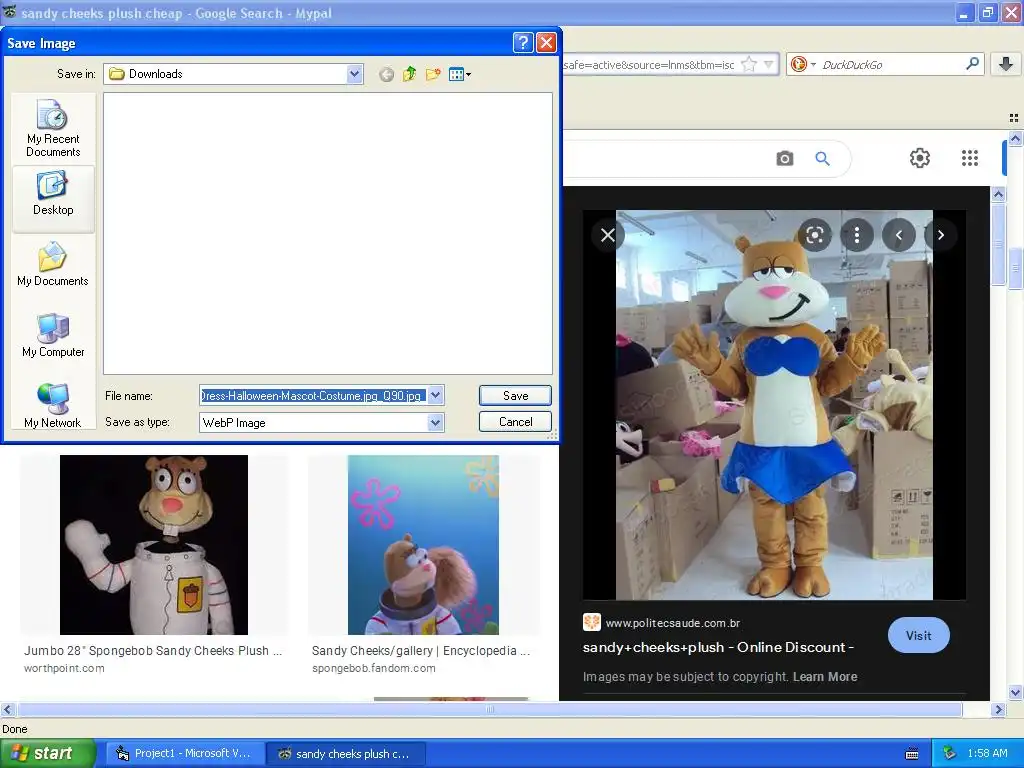The height and width of the screenshot is (768, 1024).
Task: Click the Save button
Action: (515, 396)
